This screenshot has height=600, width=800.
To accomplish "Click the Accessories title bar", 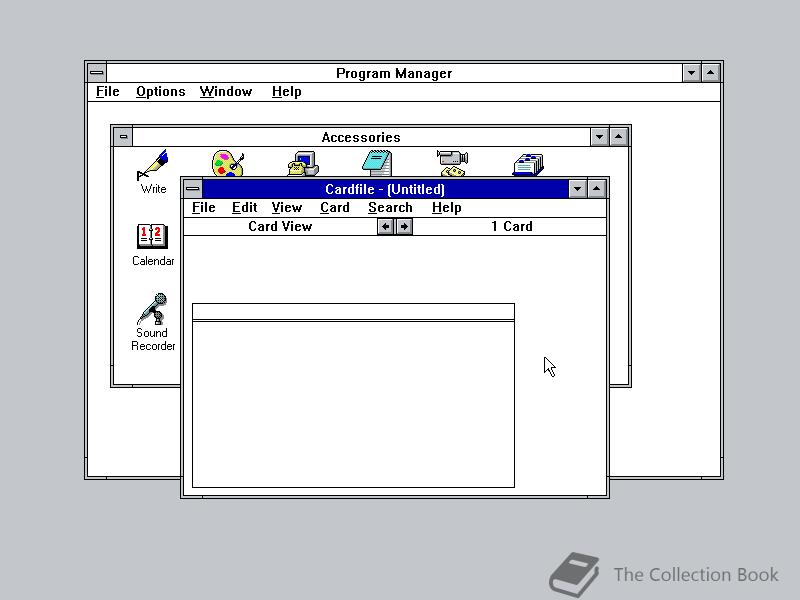I will point(361,137).
